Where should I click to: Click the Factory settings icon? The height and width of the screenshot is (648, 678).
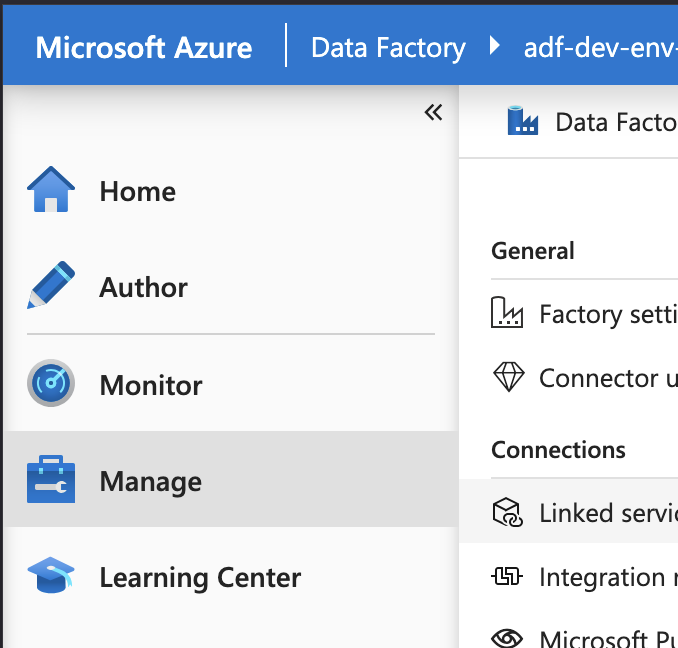click(507, 312)
